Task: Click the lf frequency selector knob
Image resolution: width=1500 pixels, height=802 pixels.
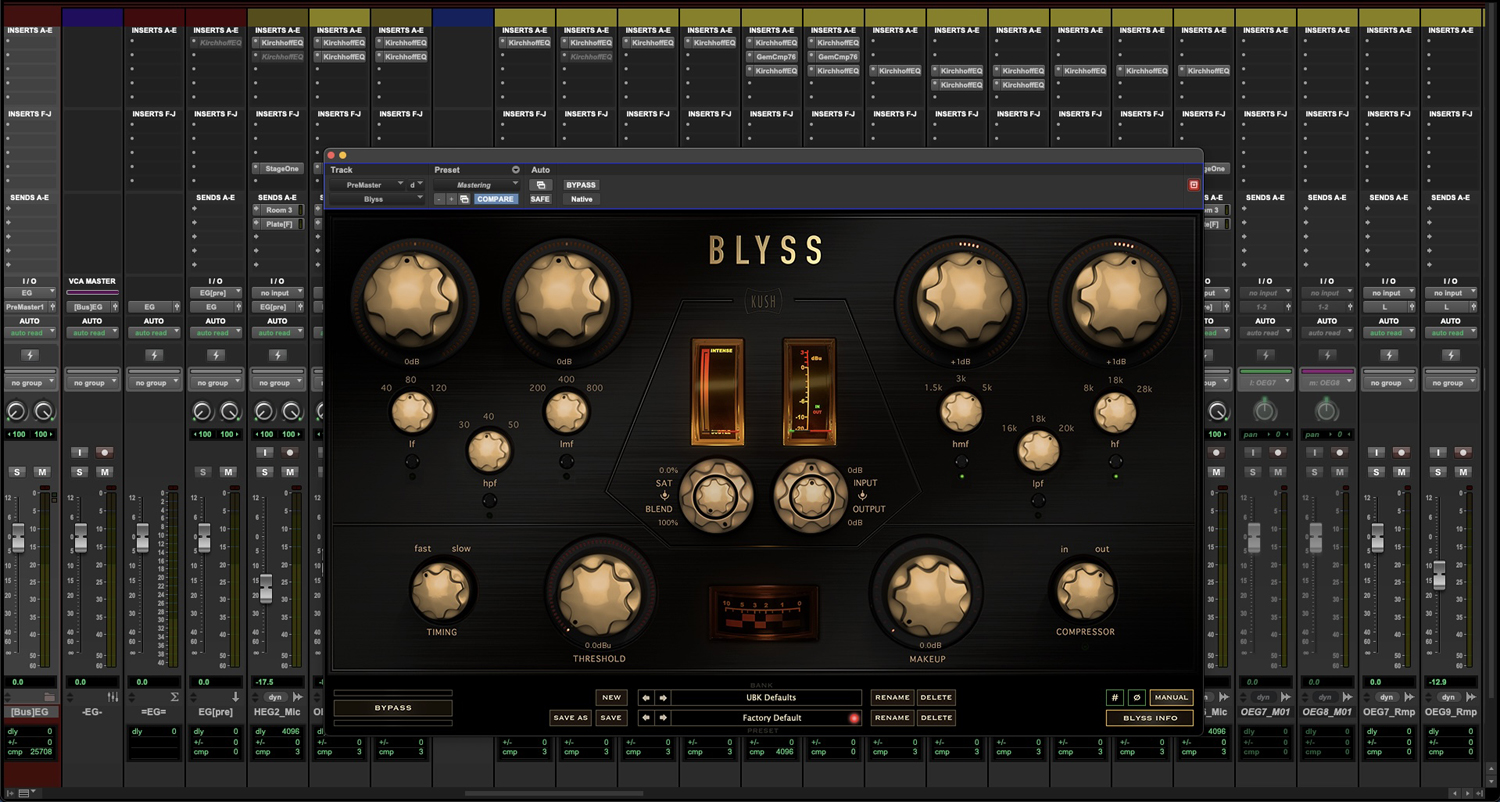Action: coord(412,412)
